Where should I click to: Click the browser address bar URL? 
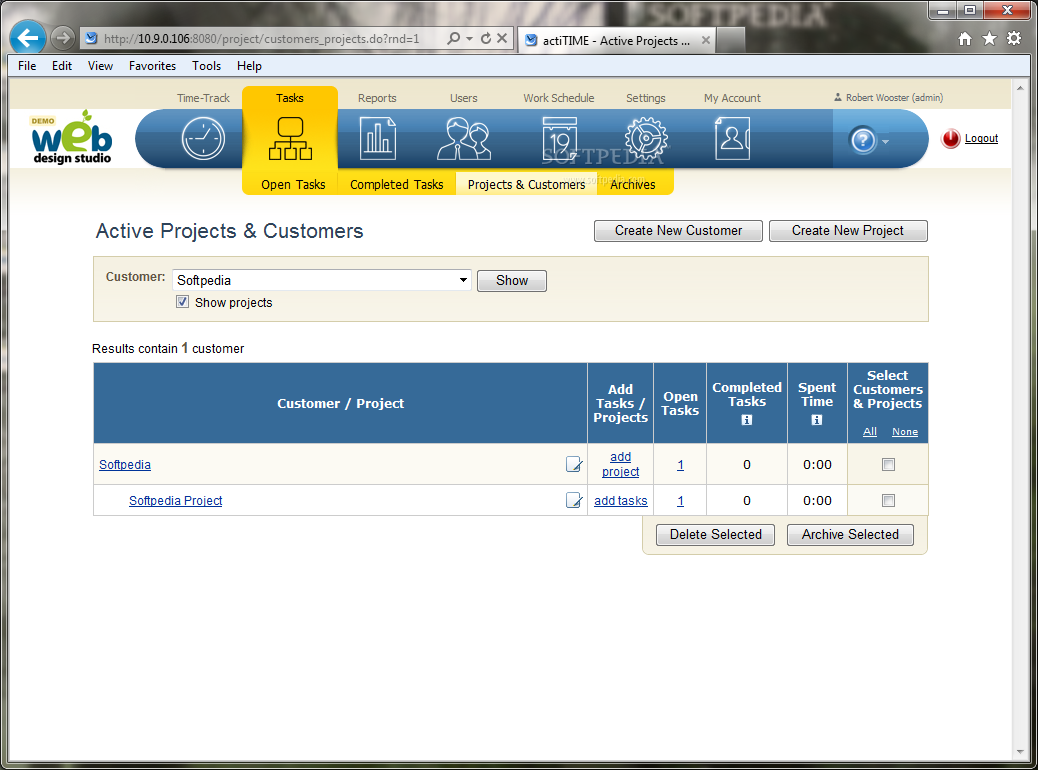[261, 38]
